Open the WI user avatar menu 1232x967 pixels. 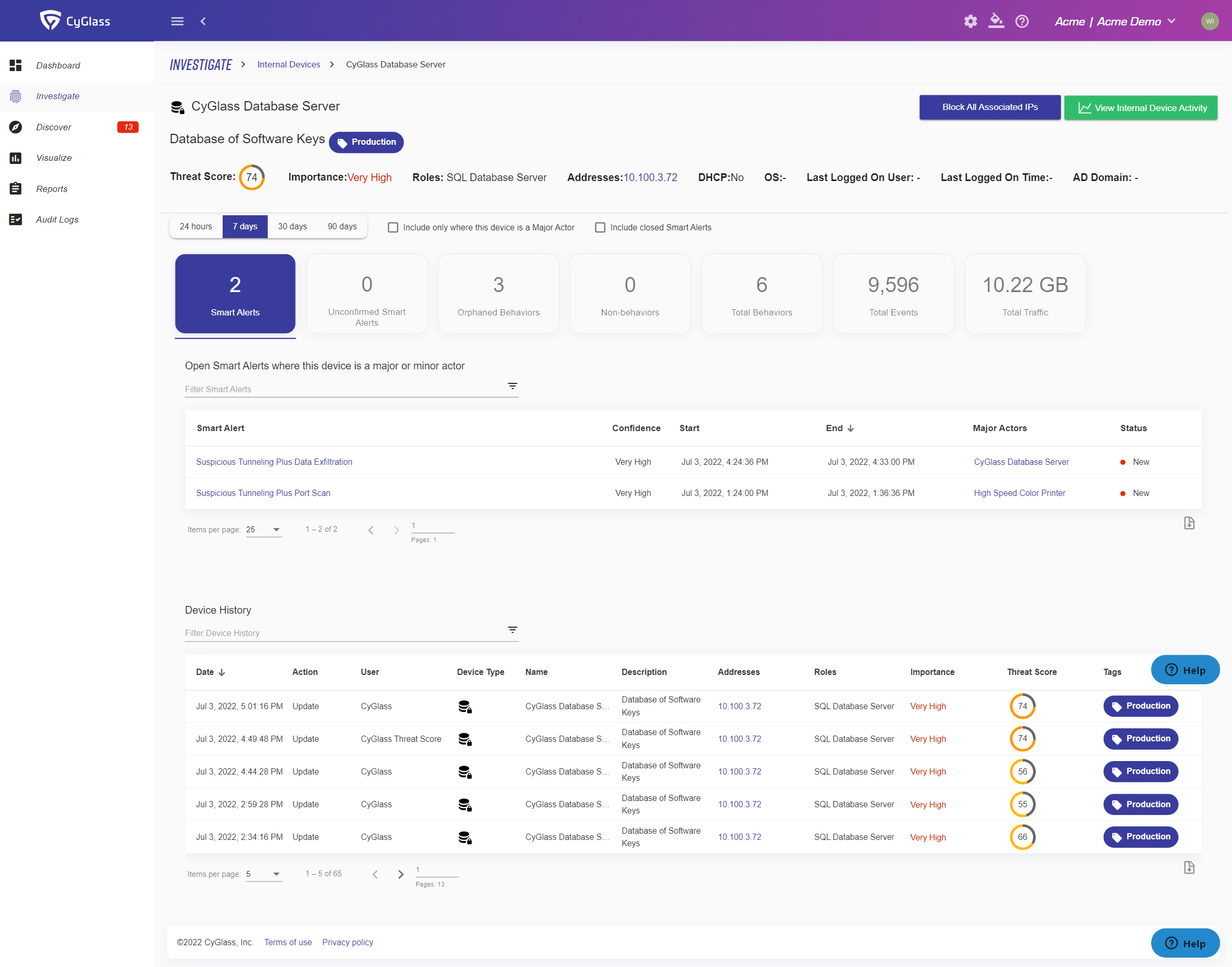tap(1209, 21)
